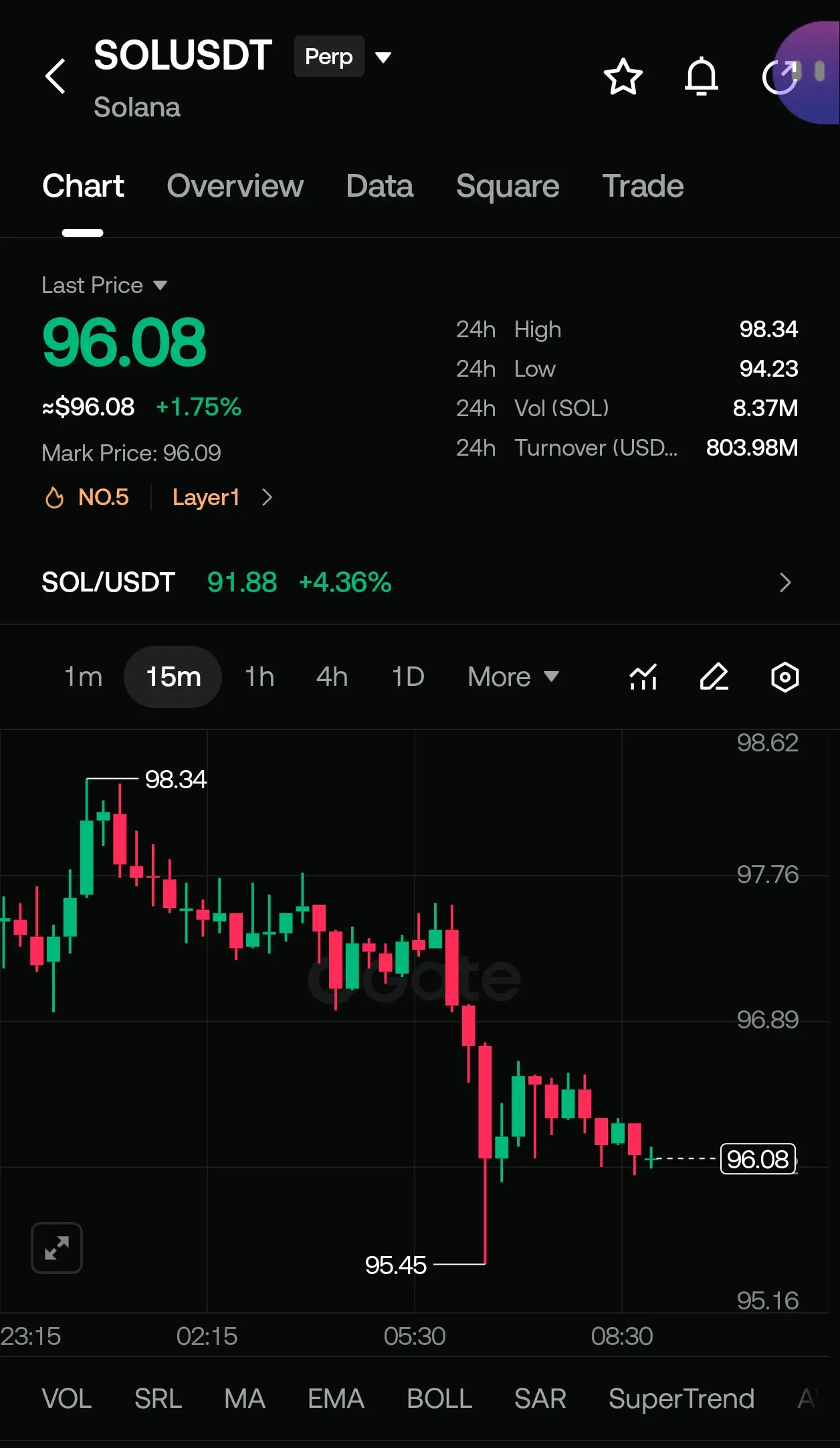This screenshot has width=840, height=1448.
Task: Tap the 98.34 high marker on chart
Action: (176, 780)
